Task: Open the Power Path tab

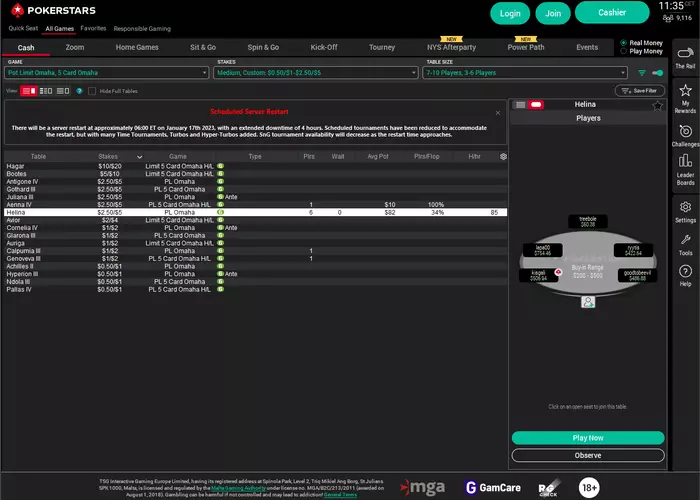Action: click(525, 47)
